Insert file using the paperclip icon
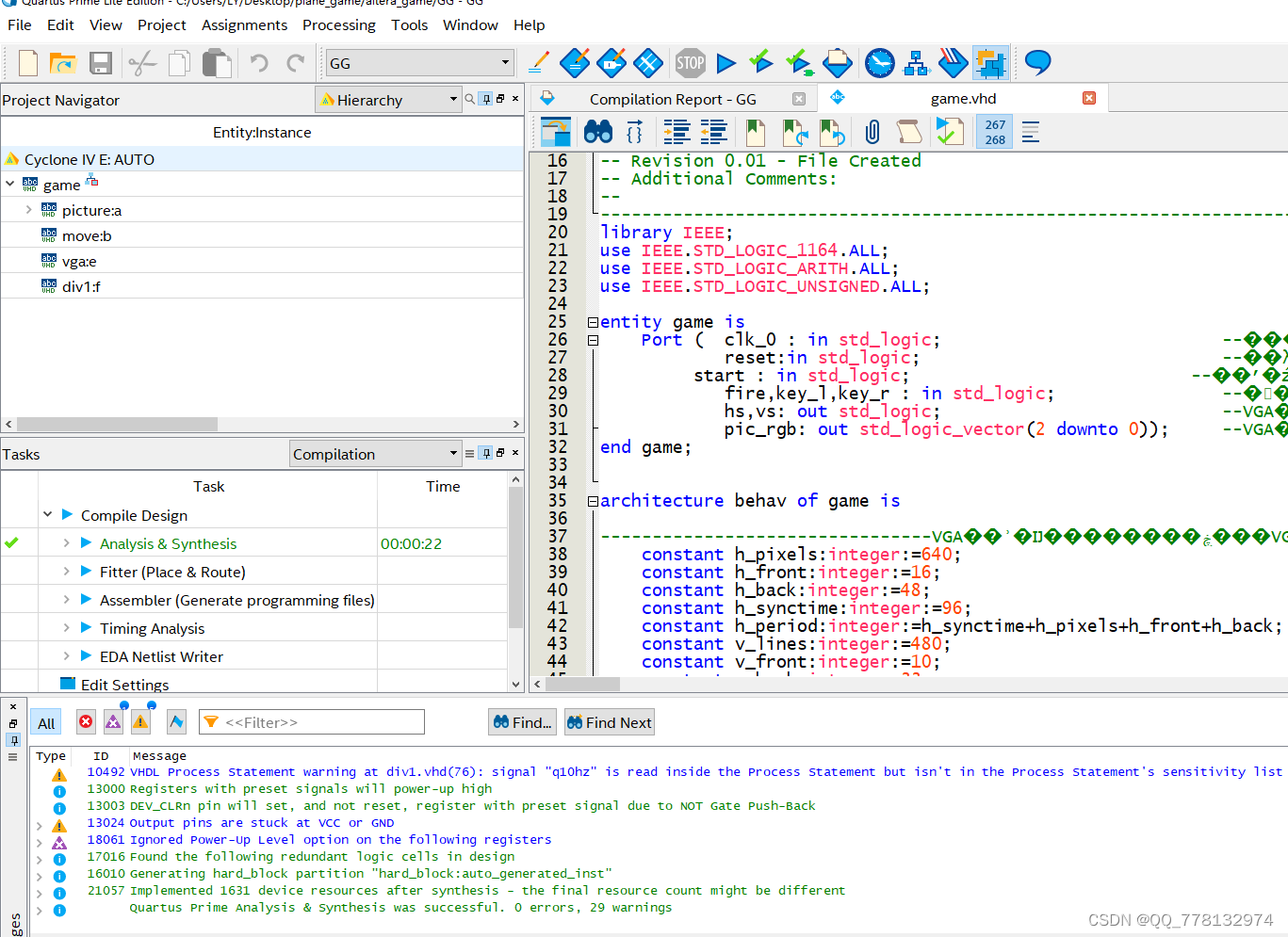This screenshot has width=1288, height=937. 872,132
